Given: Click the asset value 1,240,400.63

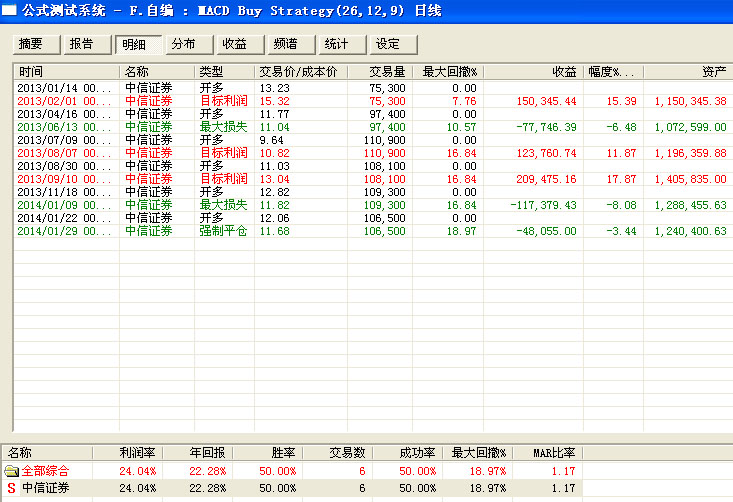Looking at the screenshot, I should click(x=690, y=231).
